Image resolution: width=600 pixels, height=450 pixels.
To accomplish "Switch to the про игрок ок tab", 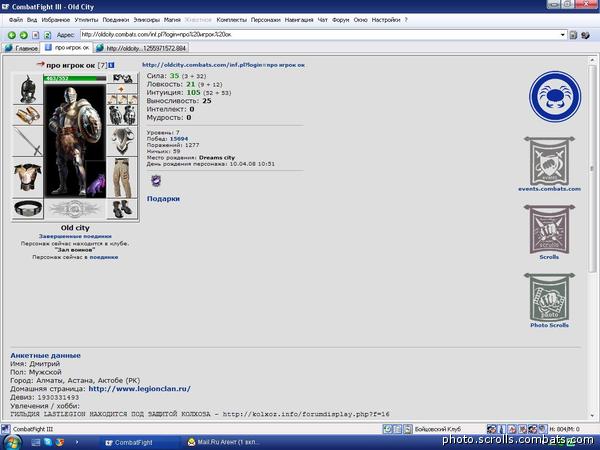I will [x=67, y=48].
